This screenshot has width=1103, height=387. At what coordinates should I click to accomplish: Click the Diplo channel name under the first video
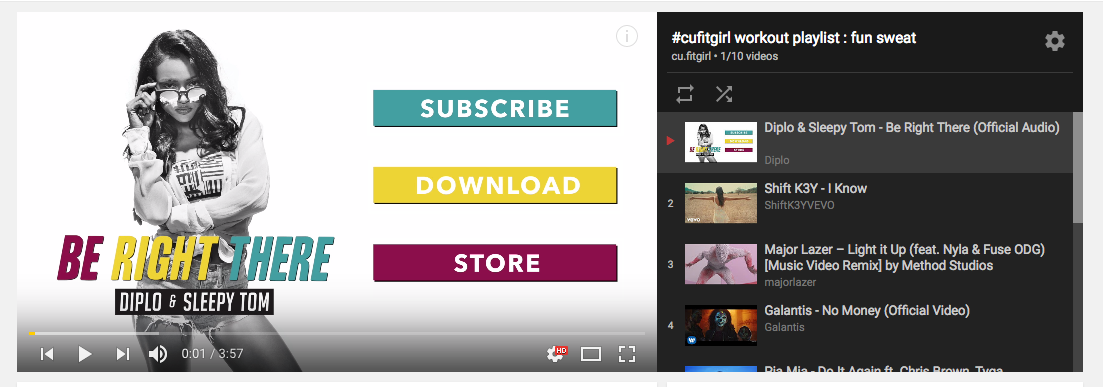(x=777, y=160)
